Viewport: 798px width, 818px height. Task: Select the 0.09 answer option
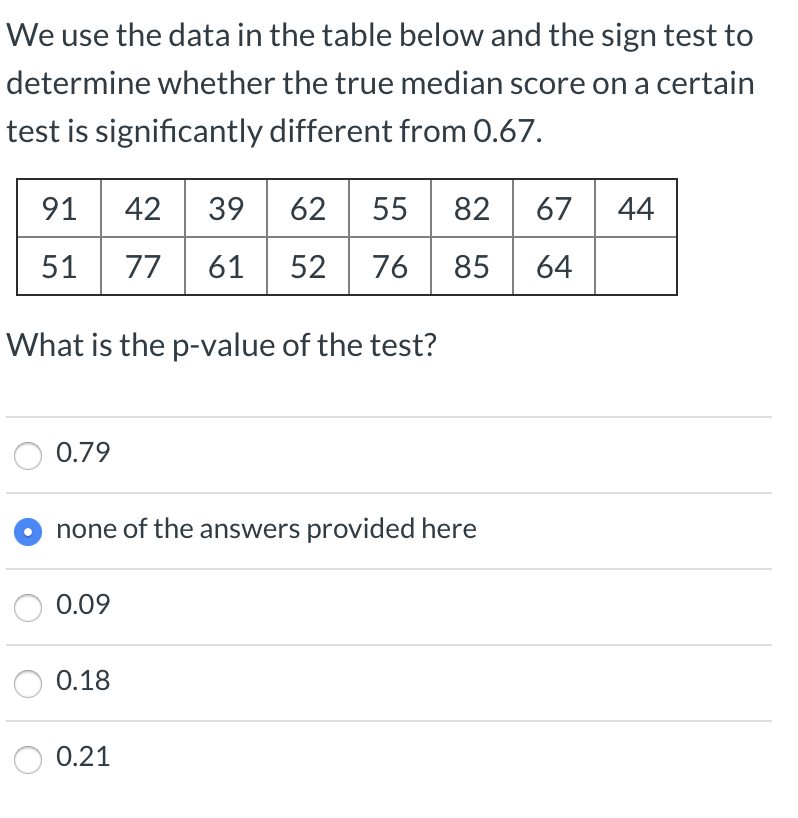(27, 607)
